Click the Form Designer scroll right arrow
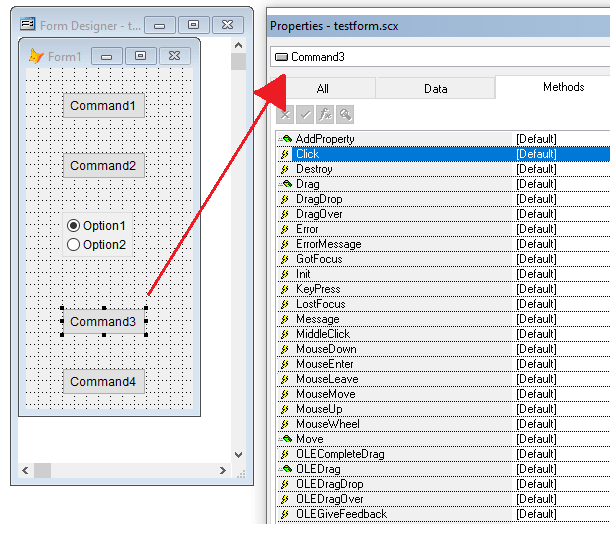The width and height of the screenshot is (610, 544). pyautogui.click(x=223, y=470)
